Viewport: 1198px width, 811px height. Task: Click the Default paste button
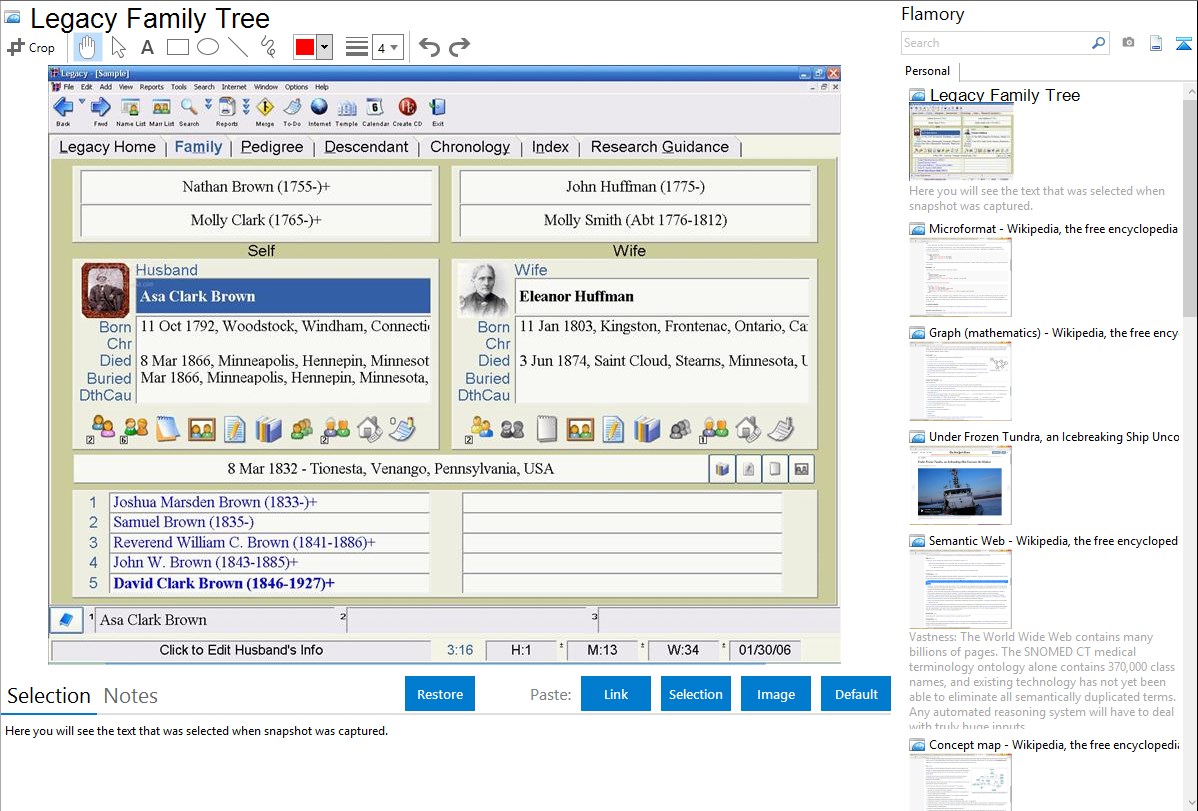point(856,694)
